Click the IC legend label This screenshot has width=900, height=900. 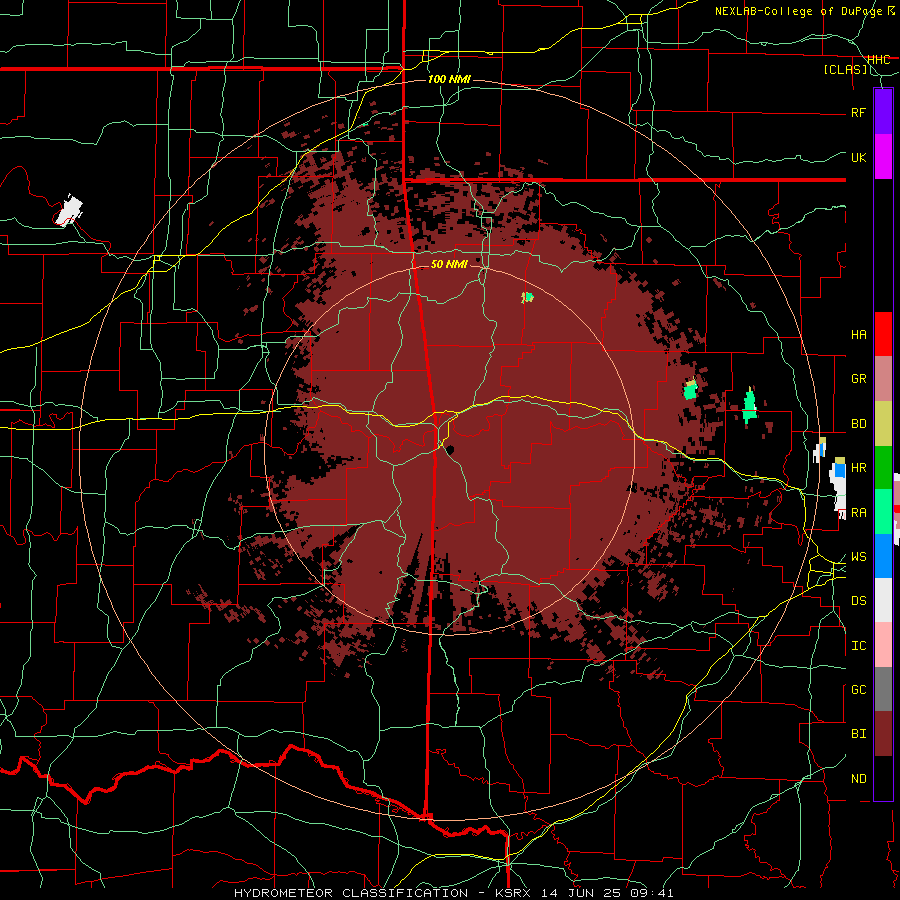pos(858,646)
